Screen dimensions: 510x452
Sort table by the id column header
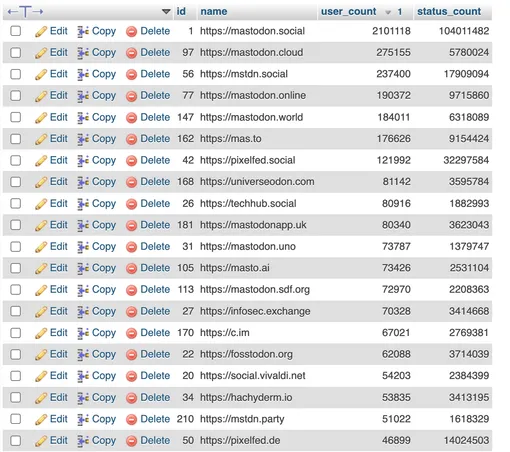click(x=181, y=11)
